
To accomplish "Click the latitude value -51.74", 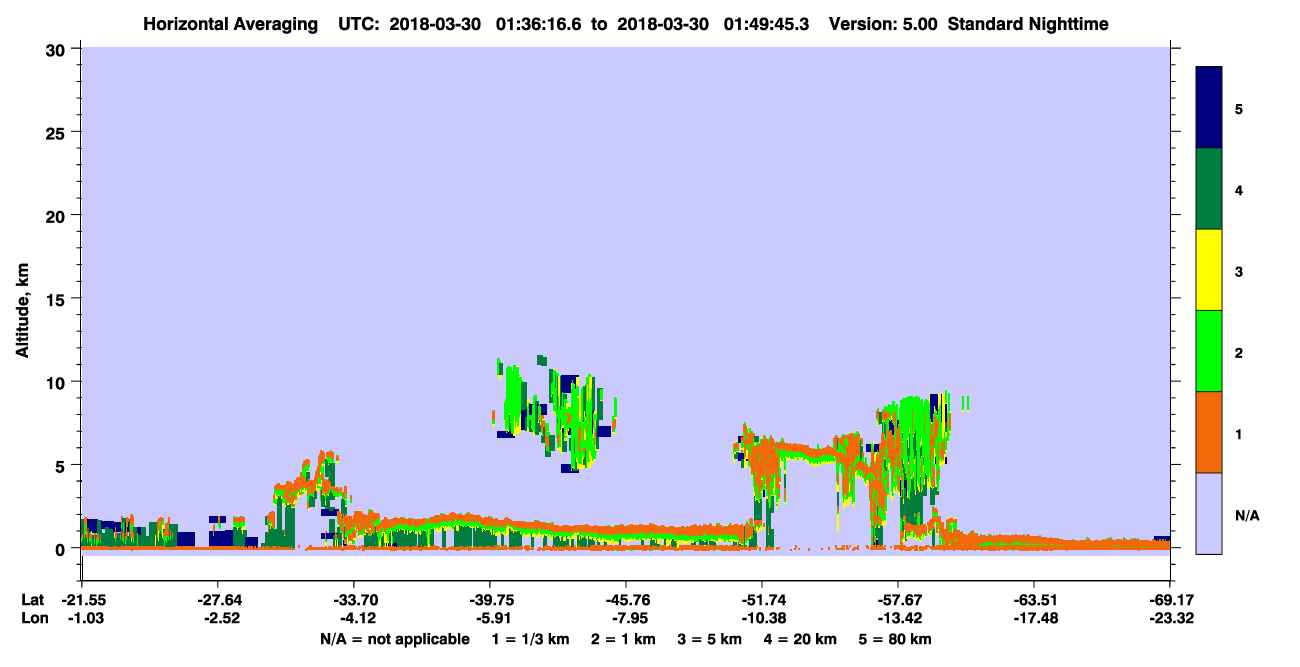I will click(762, 600).
